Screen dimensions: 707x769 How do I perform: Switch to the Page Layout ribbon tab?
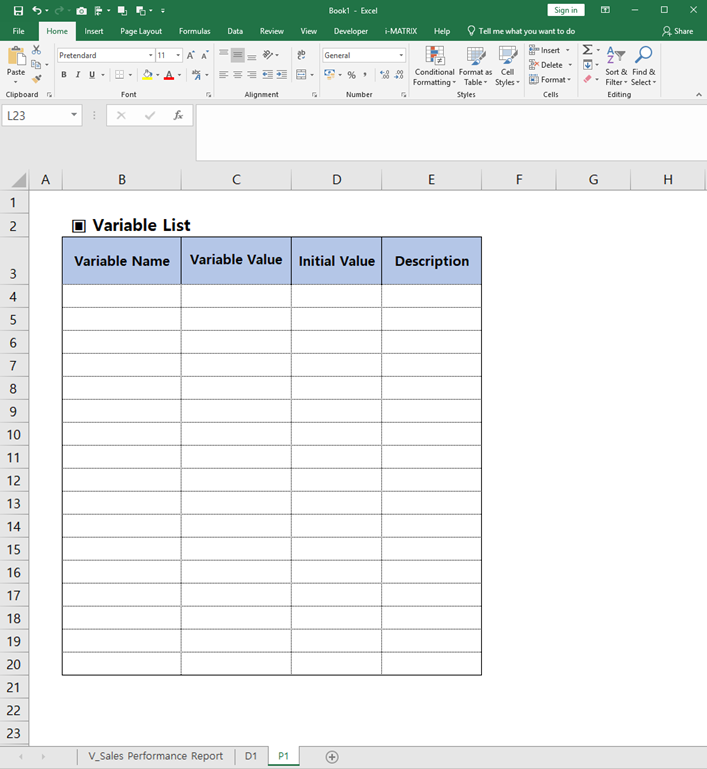pos(141,31)
